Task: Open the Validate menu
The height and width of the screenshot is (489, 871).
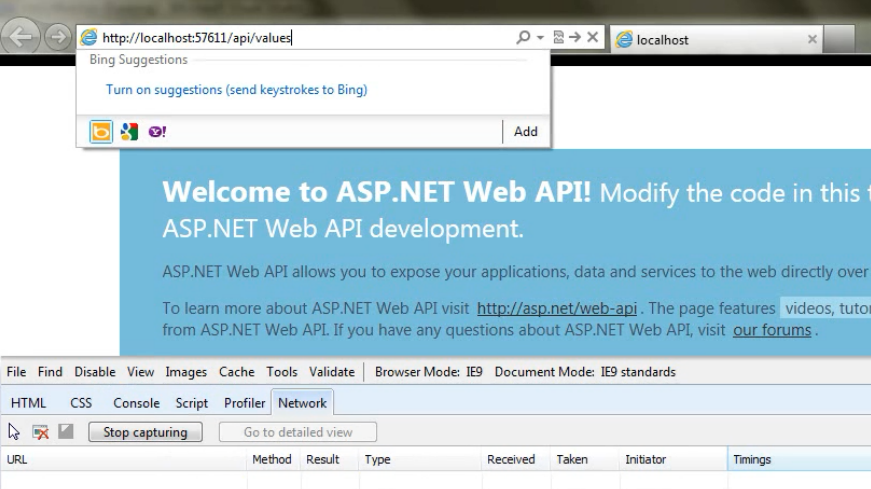Action: click(332, 372)
